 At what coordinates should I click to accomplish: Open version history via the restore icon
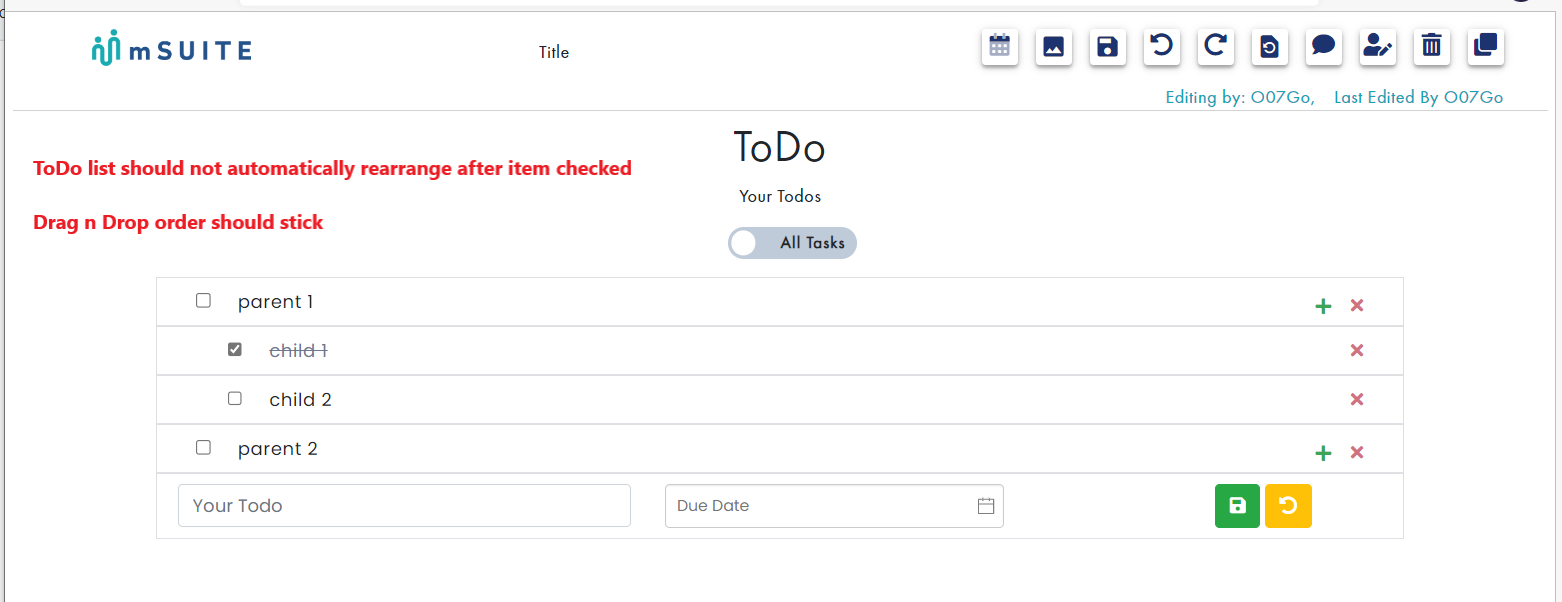(1269, 46)
